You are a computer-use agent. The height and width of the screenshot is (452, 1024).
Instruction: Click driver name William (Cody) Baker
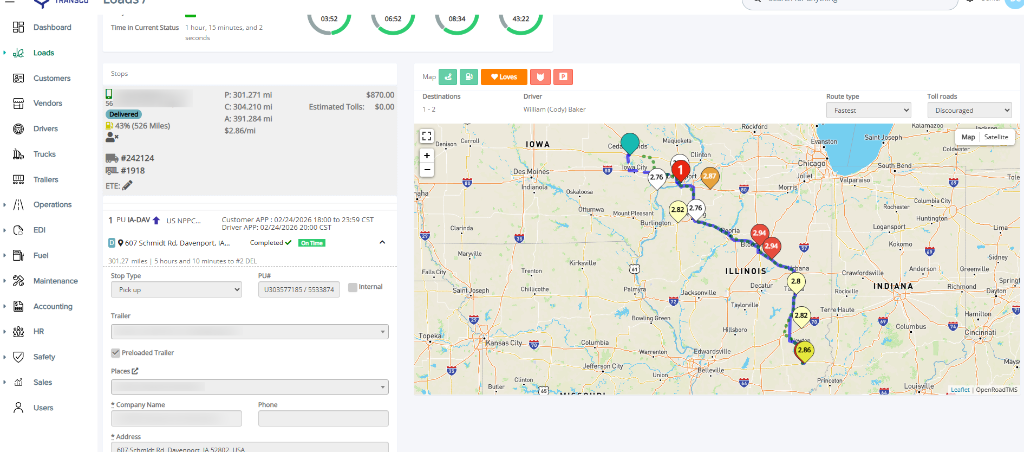[x=554, y=109]
